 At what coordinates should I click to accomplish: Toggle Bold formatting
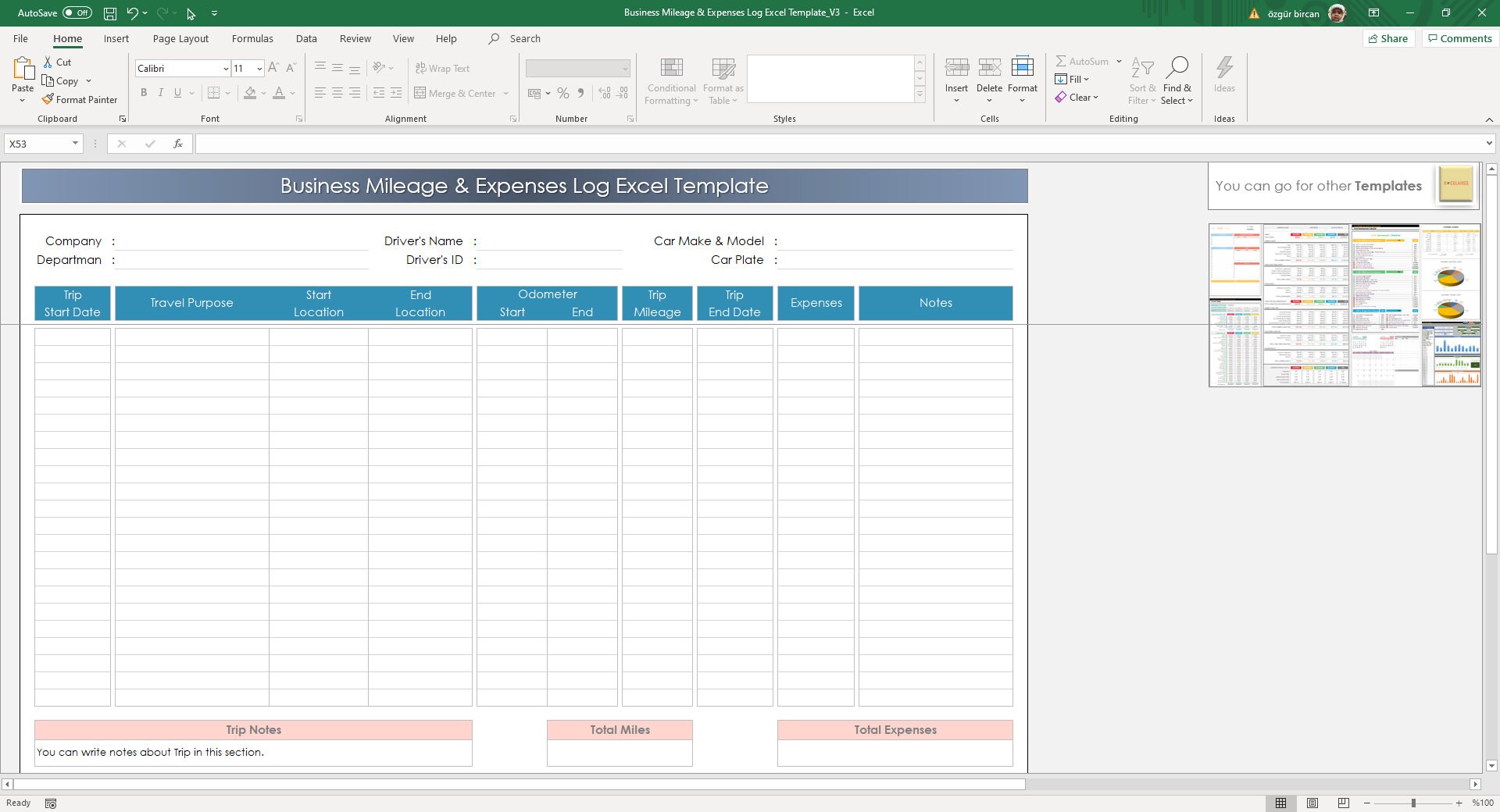click(x=144, y=93)
